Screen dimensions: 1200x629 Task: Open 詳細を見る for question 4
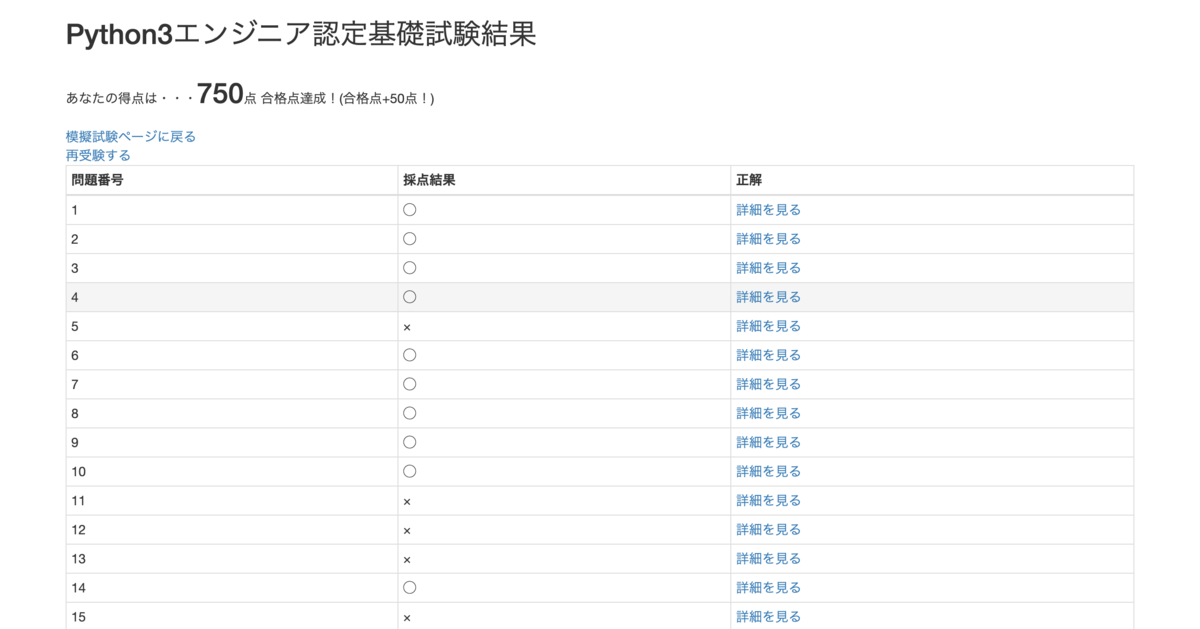click(769, 297)
